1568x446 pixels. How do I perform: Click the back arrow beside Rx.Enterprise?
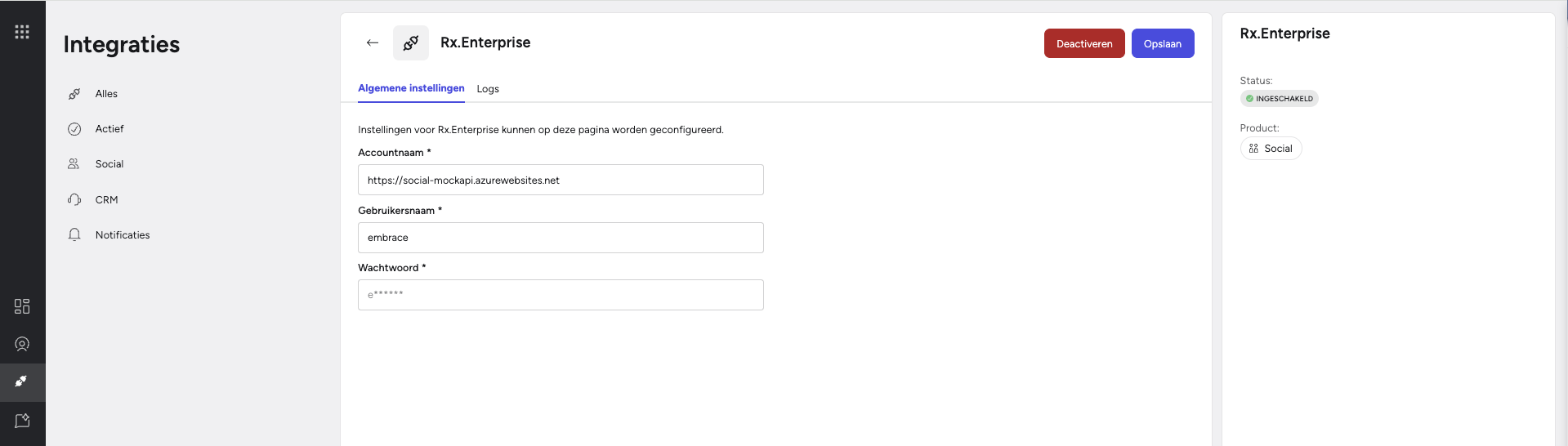pos(373,42)
